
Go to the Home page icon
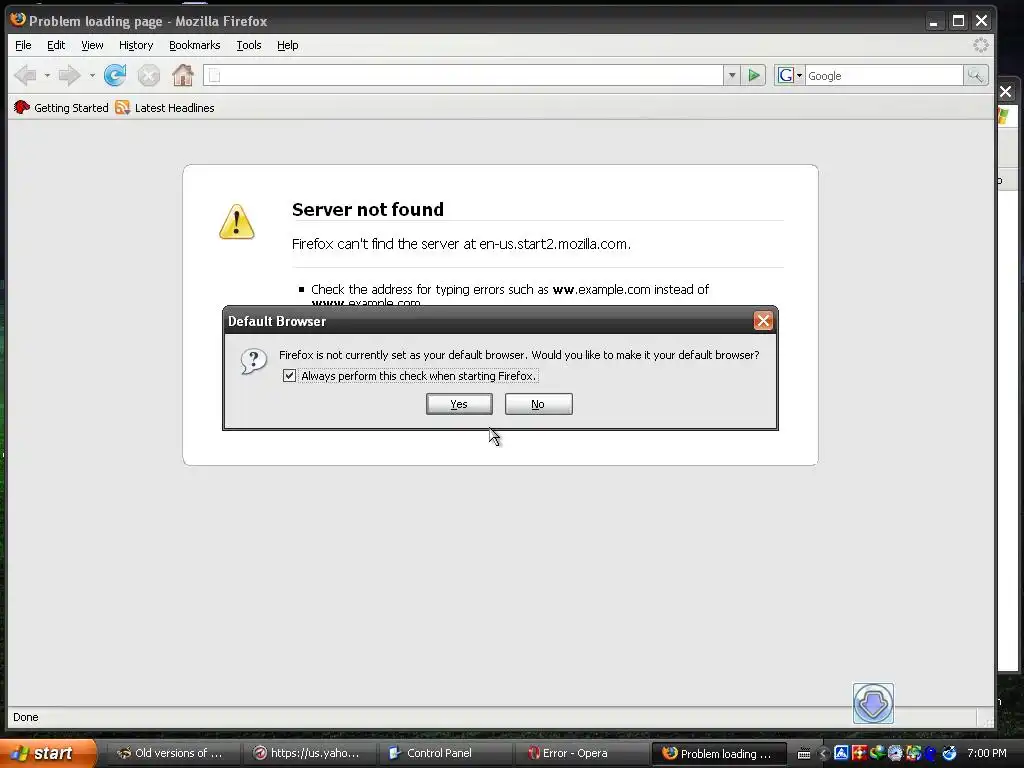(x=183, y=75)
